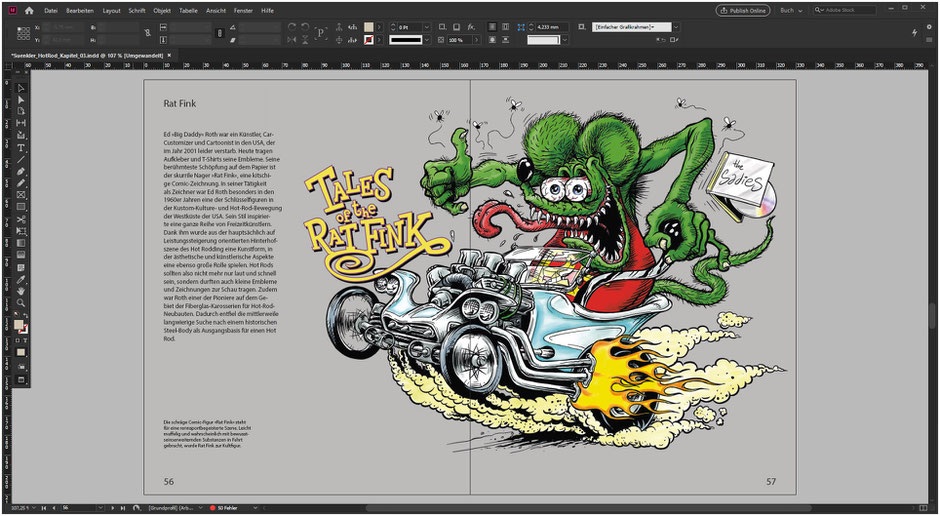Click the rotate 90° clockwise icon
The height and width of the screenshot is (516, 940).
point(292,28)
